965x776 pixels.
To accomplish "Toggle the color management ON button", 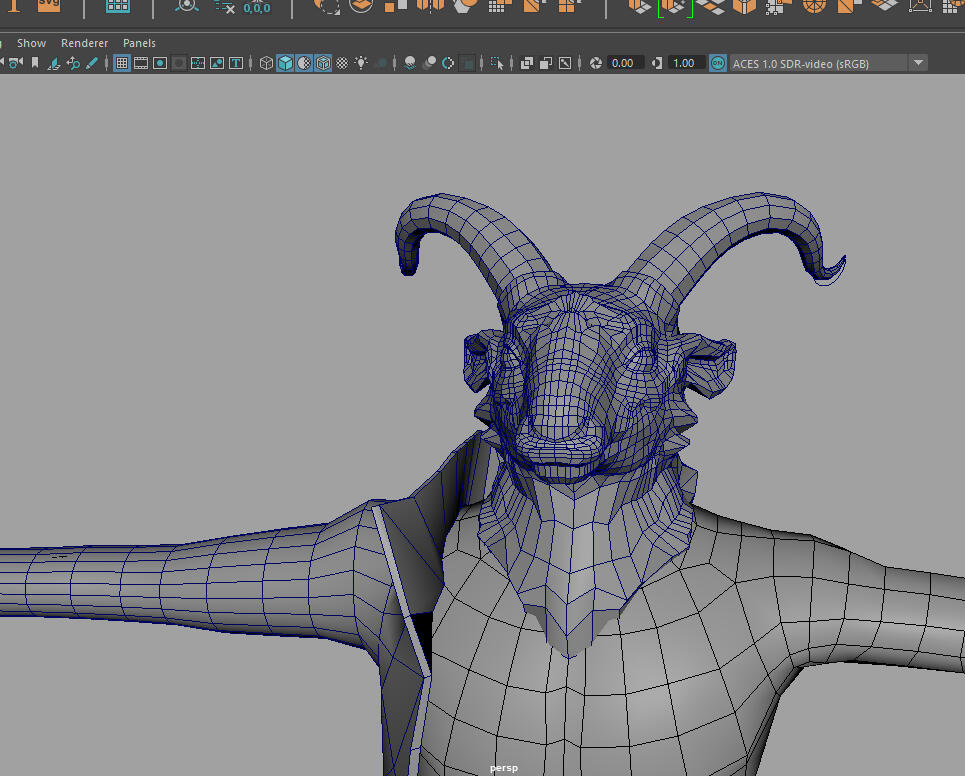I will (x=718, y=63).
